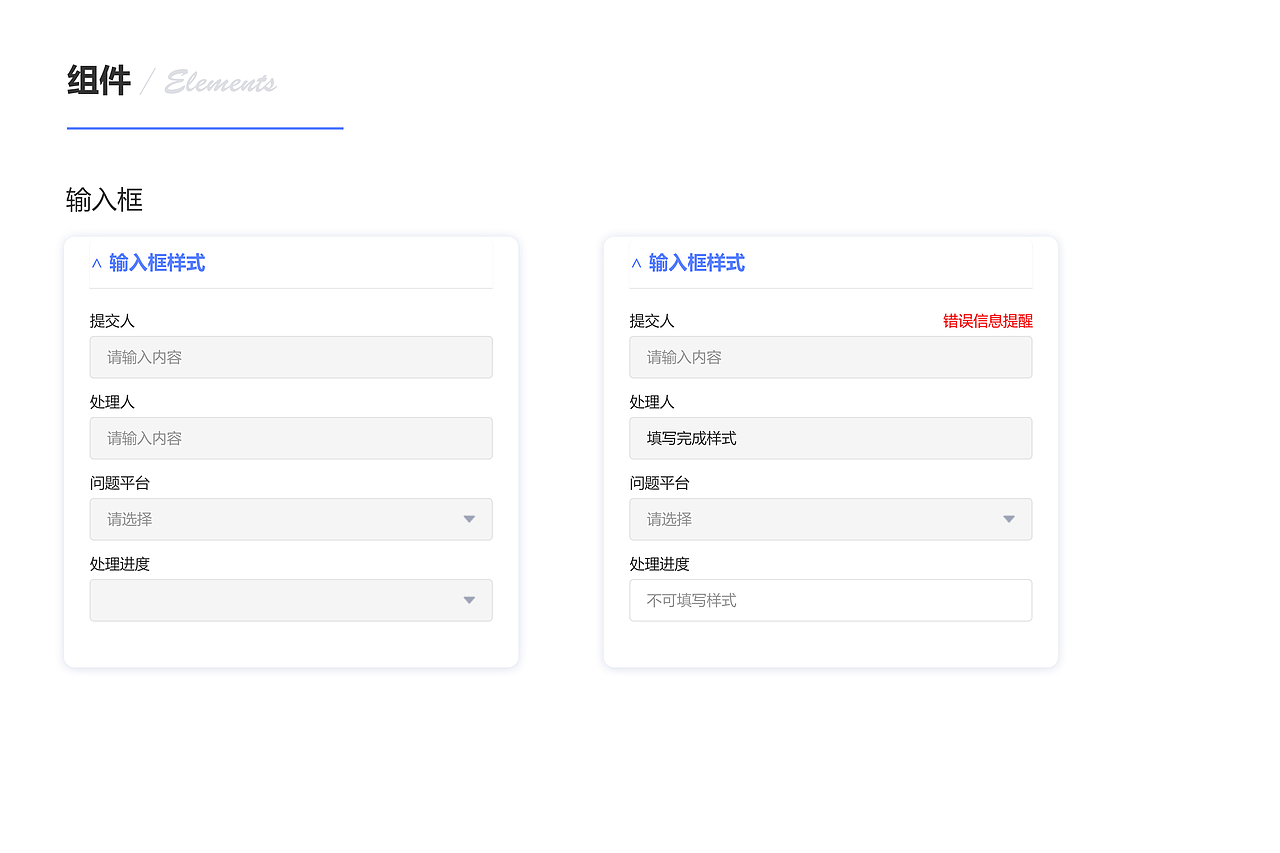
Task: Click the 处理人 field showing 填写完成样式
Action: pos(831,438)
